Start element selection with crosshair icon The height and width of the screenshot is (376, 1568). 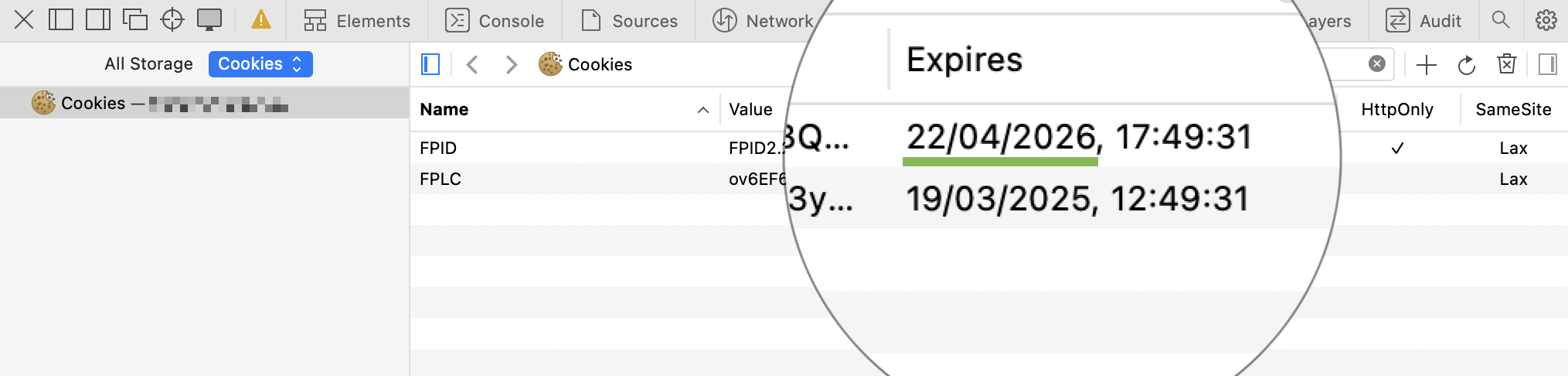click(172, 20)
